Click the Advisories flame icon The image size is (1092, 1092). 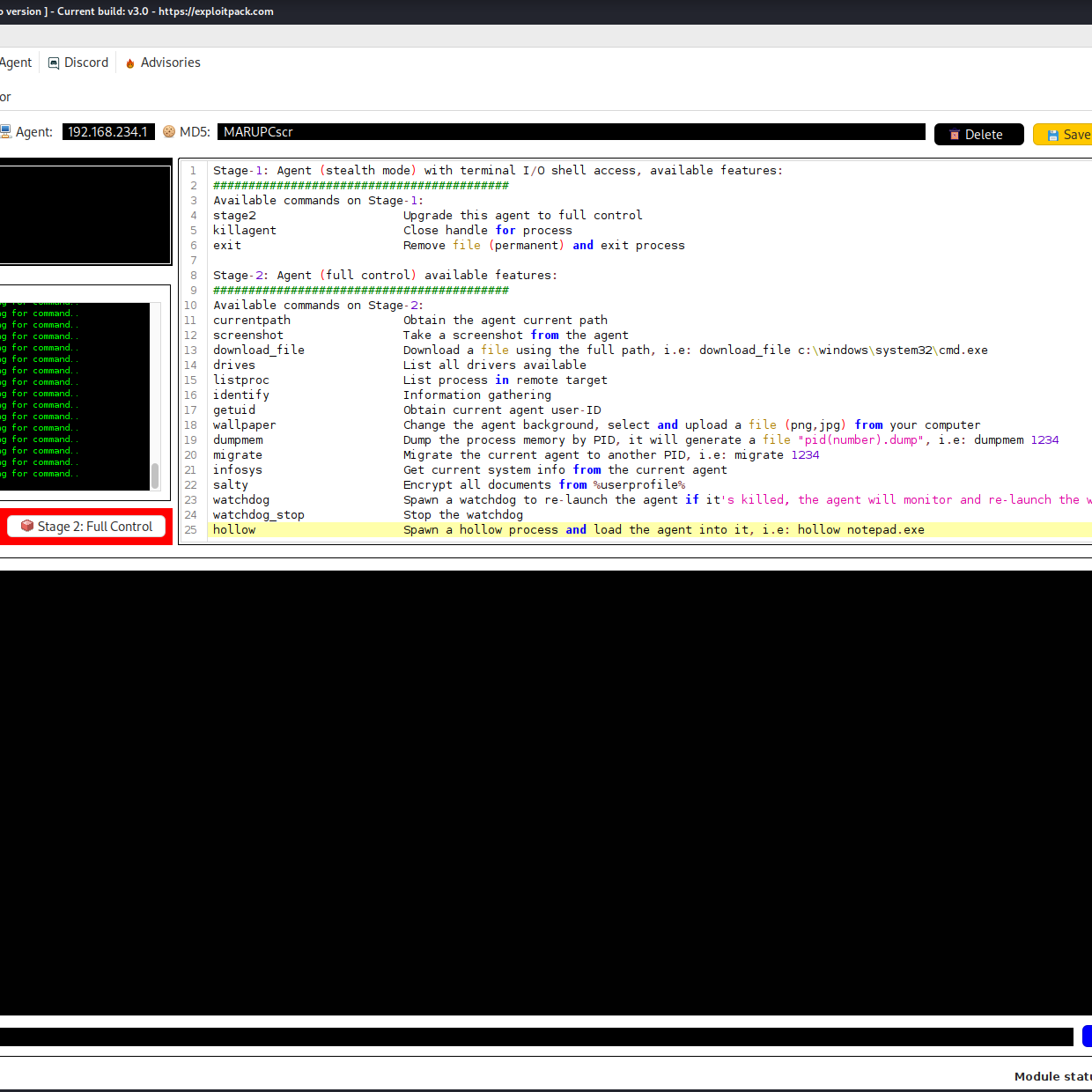tap(130, 63)
